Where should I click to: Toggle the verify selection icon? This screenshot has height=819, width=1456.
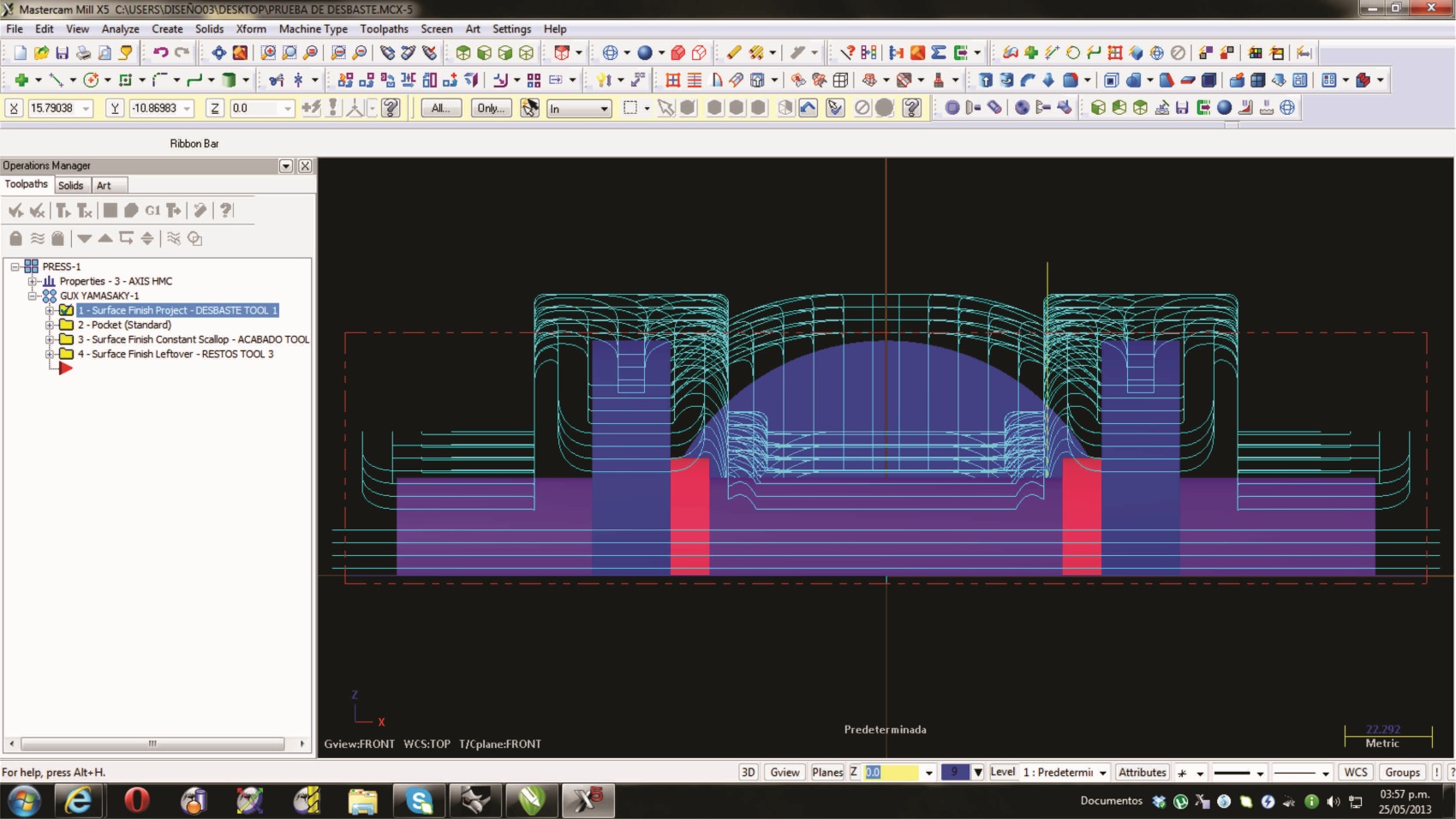point(835,108)
